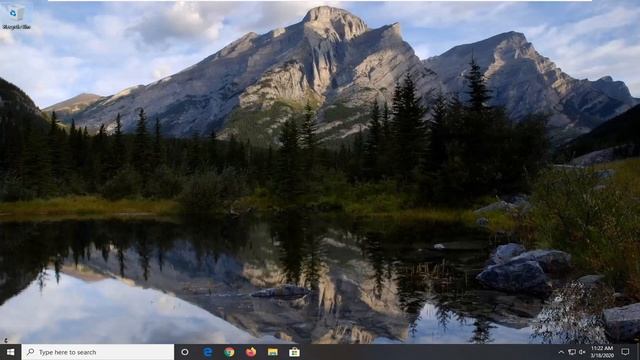Launch Google Chrome from taskbar

tap(229, 352)
